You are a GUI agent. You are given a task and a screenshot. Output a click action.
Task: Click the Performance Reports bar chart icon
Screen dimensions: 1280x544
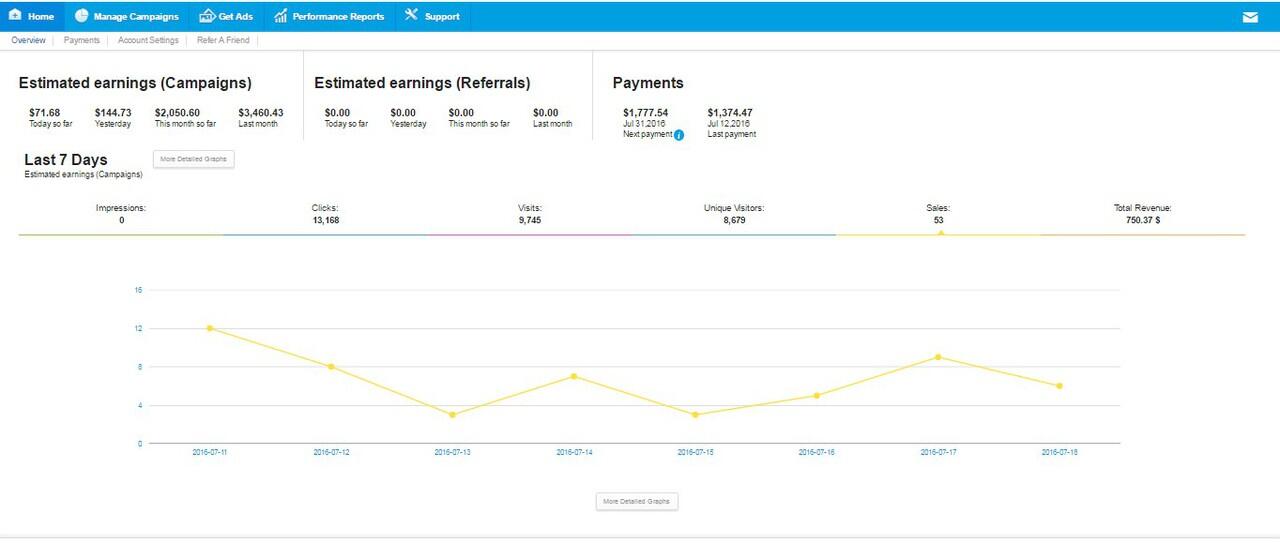click(x=281, y=16)
